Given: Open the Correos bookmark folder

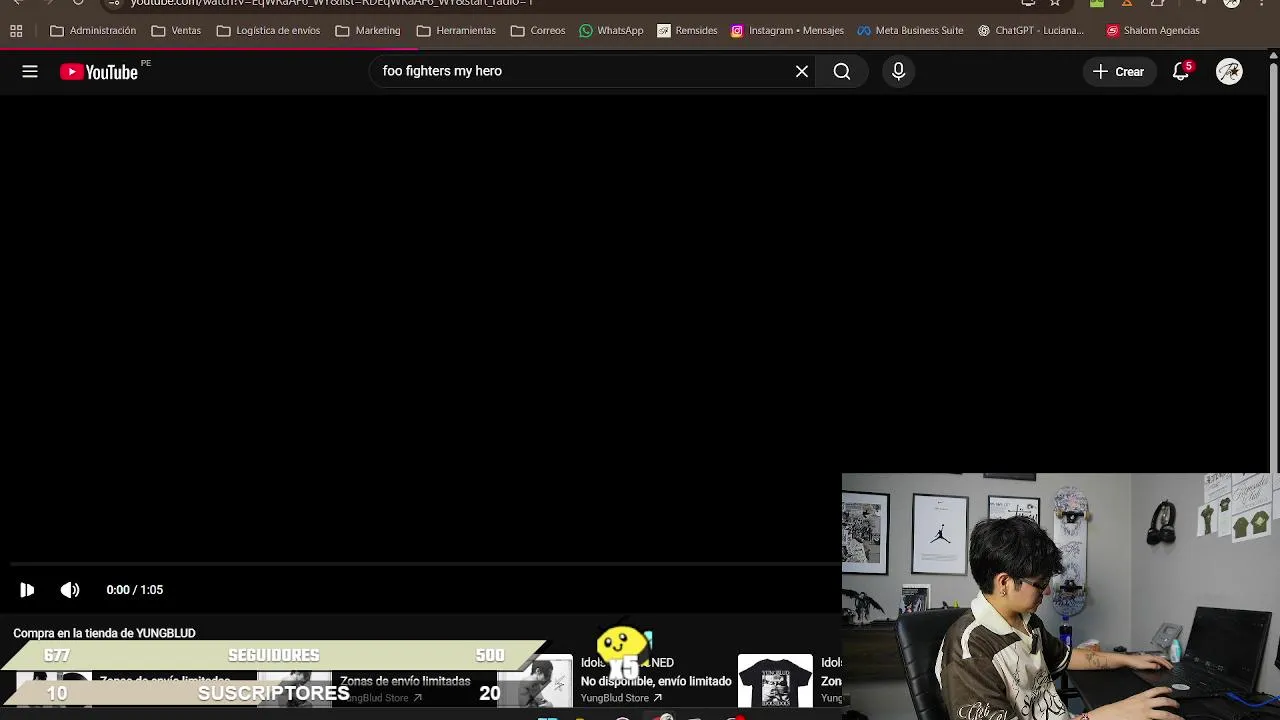Looking at the screenshot, I should click(538, 31).
